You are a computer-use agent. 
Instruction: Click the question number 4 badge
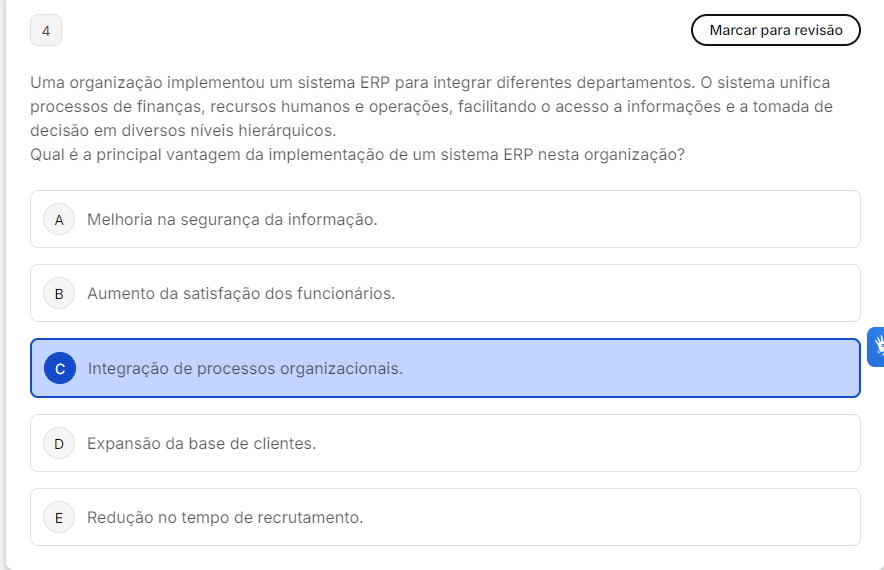[x=46, y=31]
